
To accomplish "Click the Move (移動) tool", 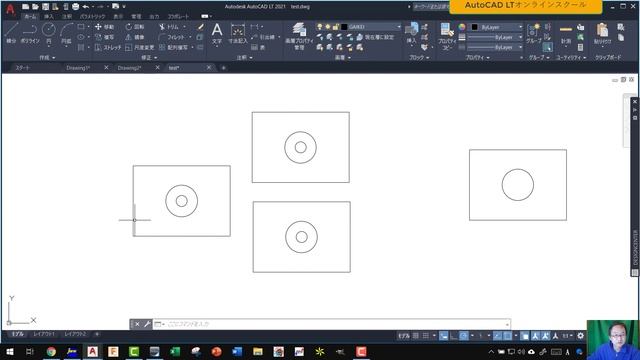I will [x=104, y=27].
